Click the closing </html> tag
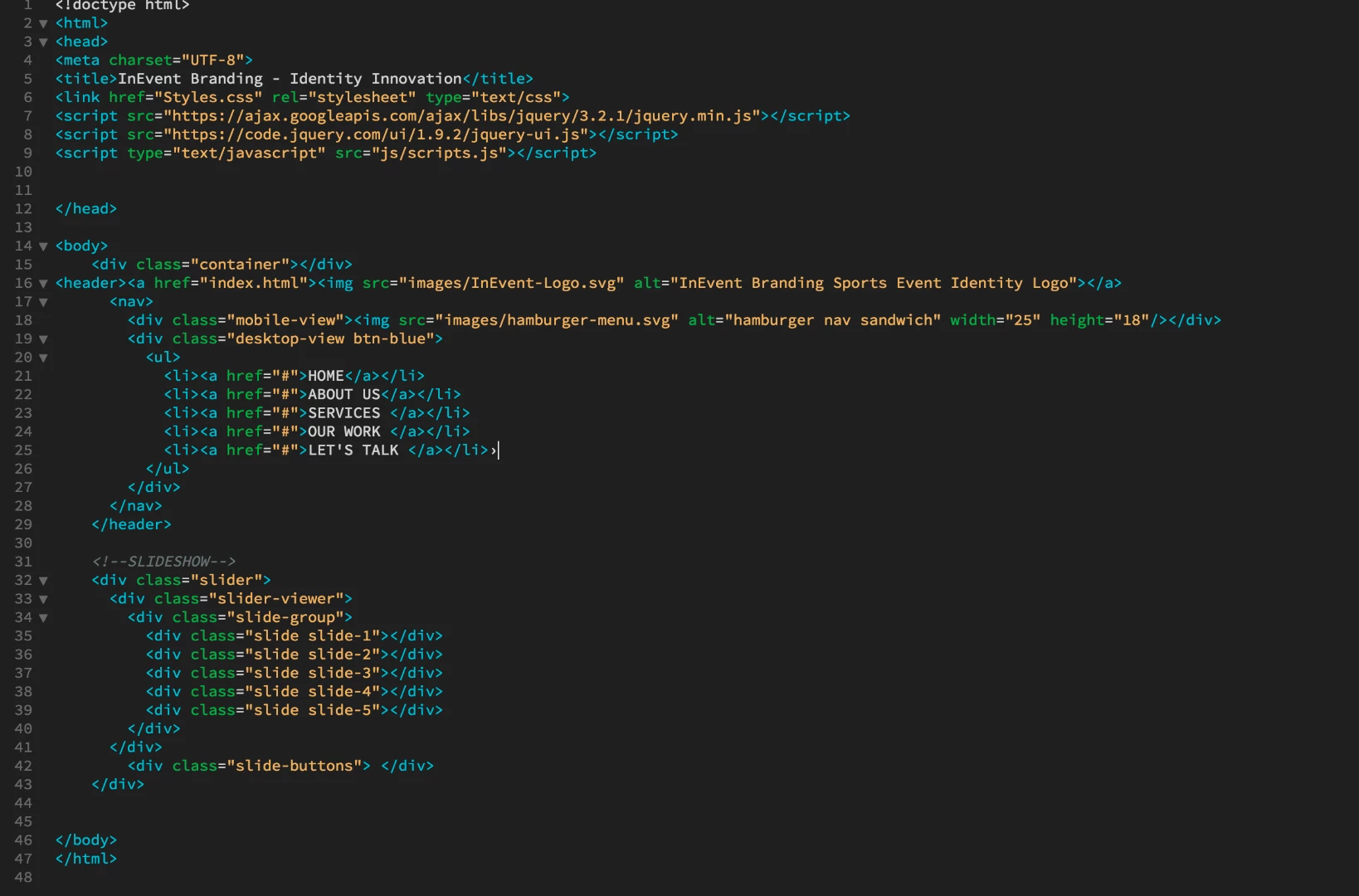 tap(86, 859)
